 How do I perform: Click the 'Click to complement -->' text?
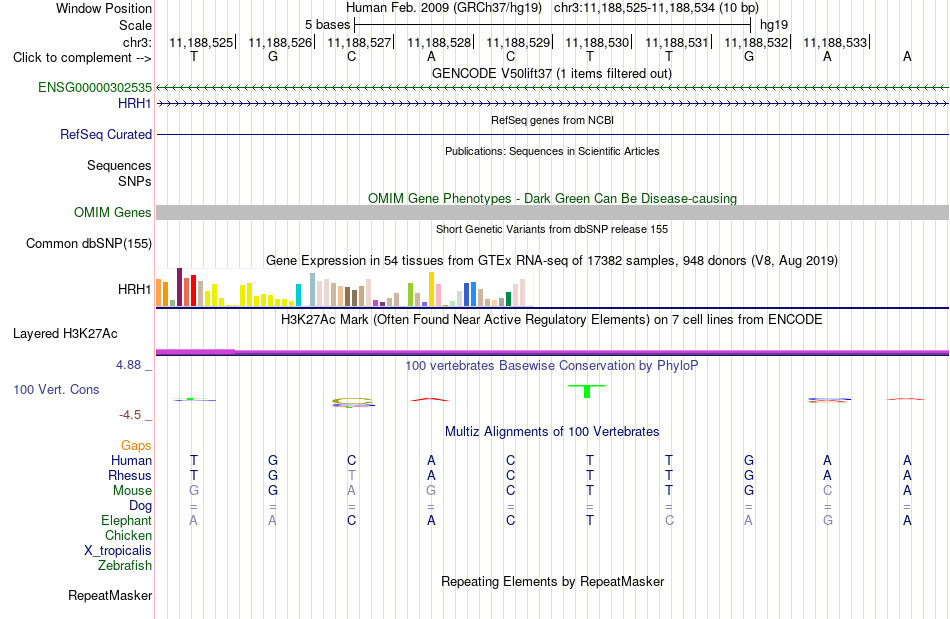[82, 58]
